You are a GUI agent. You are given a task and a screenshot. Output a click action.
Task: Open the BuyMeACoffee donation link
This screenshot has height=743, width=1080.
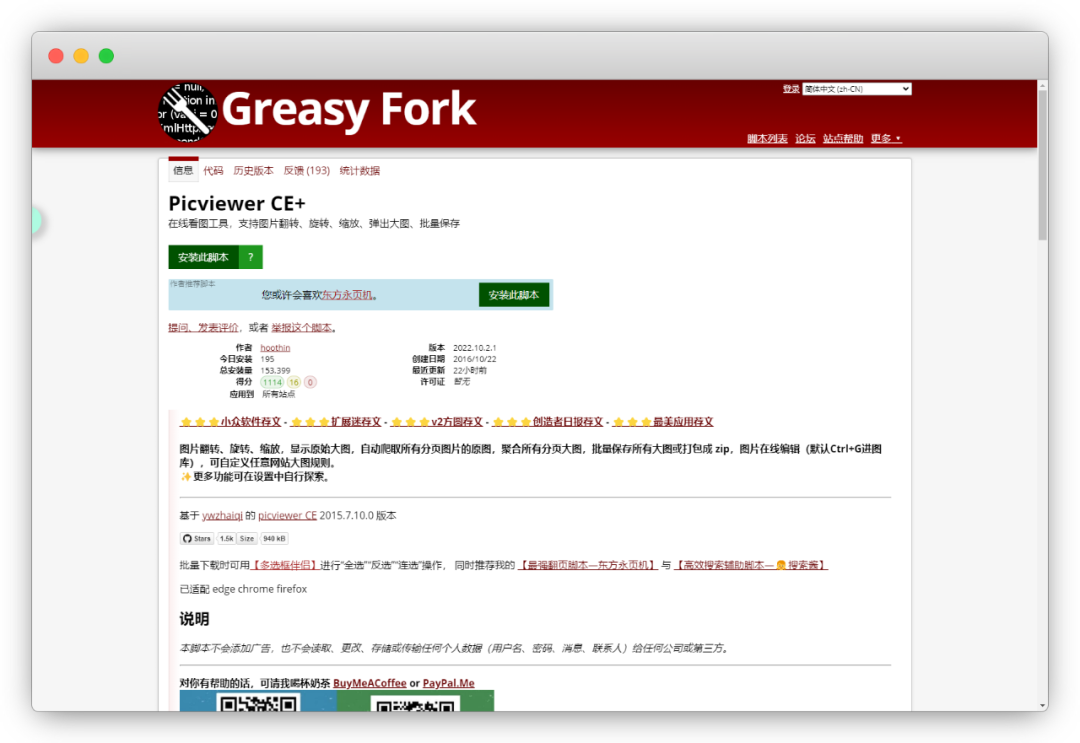[369, 683]
